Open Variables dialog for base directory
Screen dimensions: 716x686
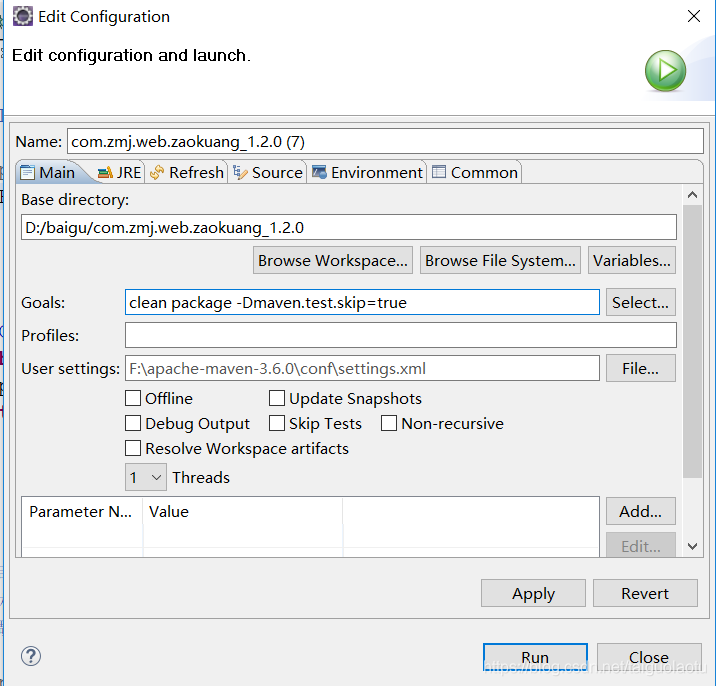(632, 260)
